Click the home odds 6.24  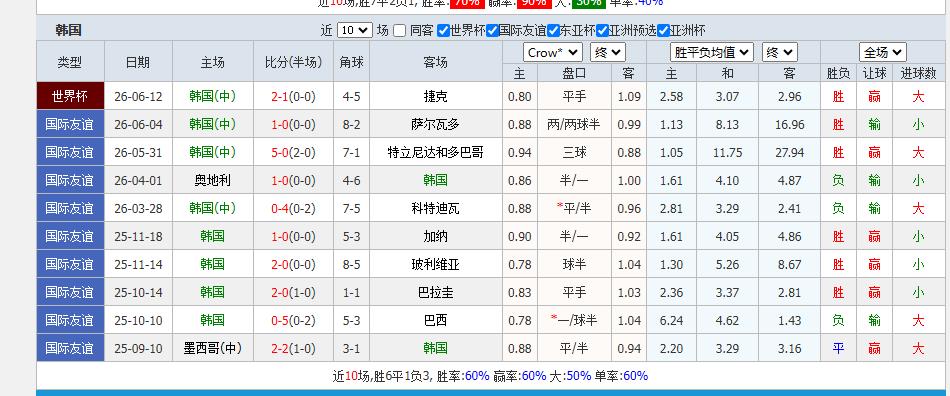point(671,320)
